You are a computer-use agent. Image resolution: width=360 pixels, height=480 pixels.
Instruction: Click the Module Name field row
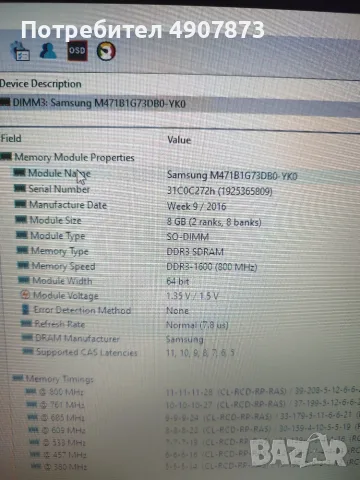click(x=59, y=173)
